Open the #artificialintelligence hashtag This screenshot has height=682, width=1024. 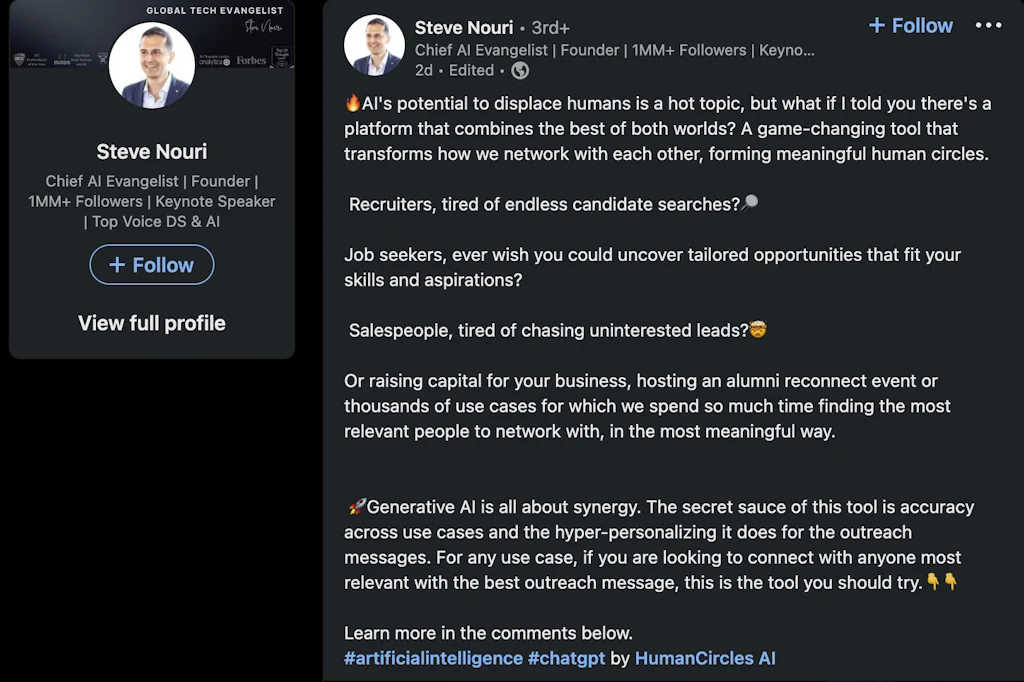coord(430,658)
